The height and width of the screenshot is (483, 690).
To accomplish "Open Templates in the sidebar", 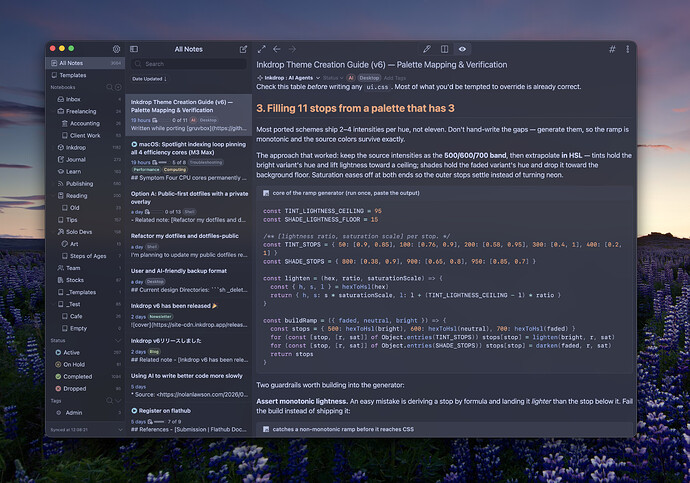I will 85,75.
